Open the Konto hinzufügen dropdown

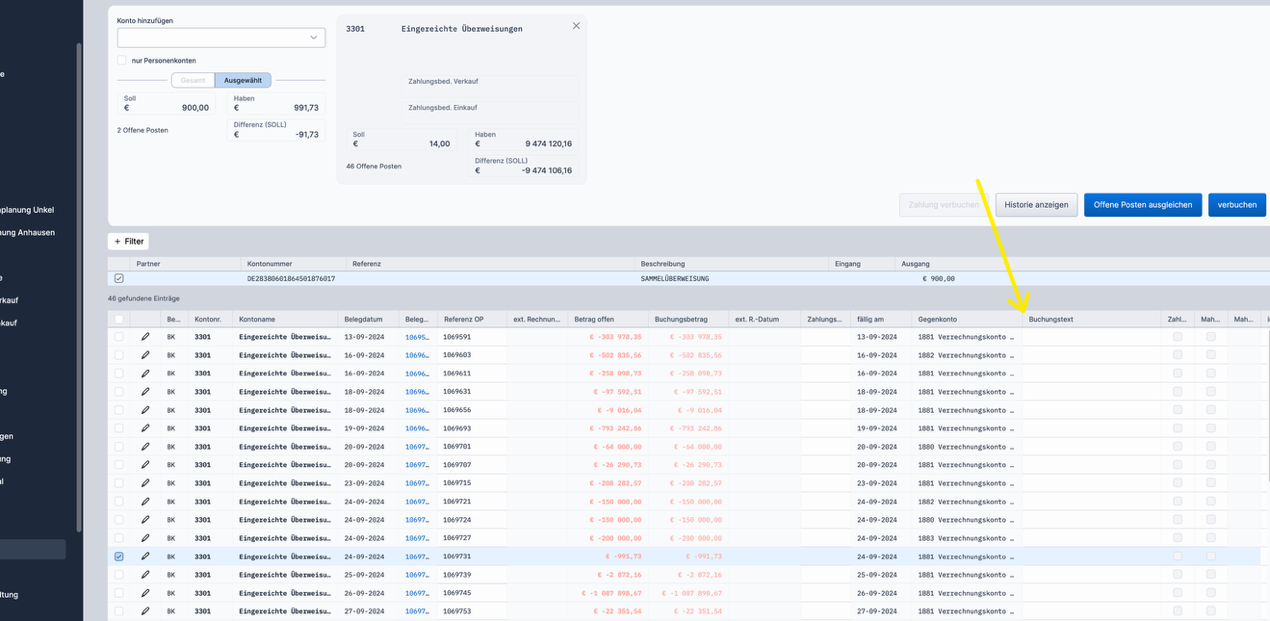point(221,38)
